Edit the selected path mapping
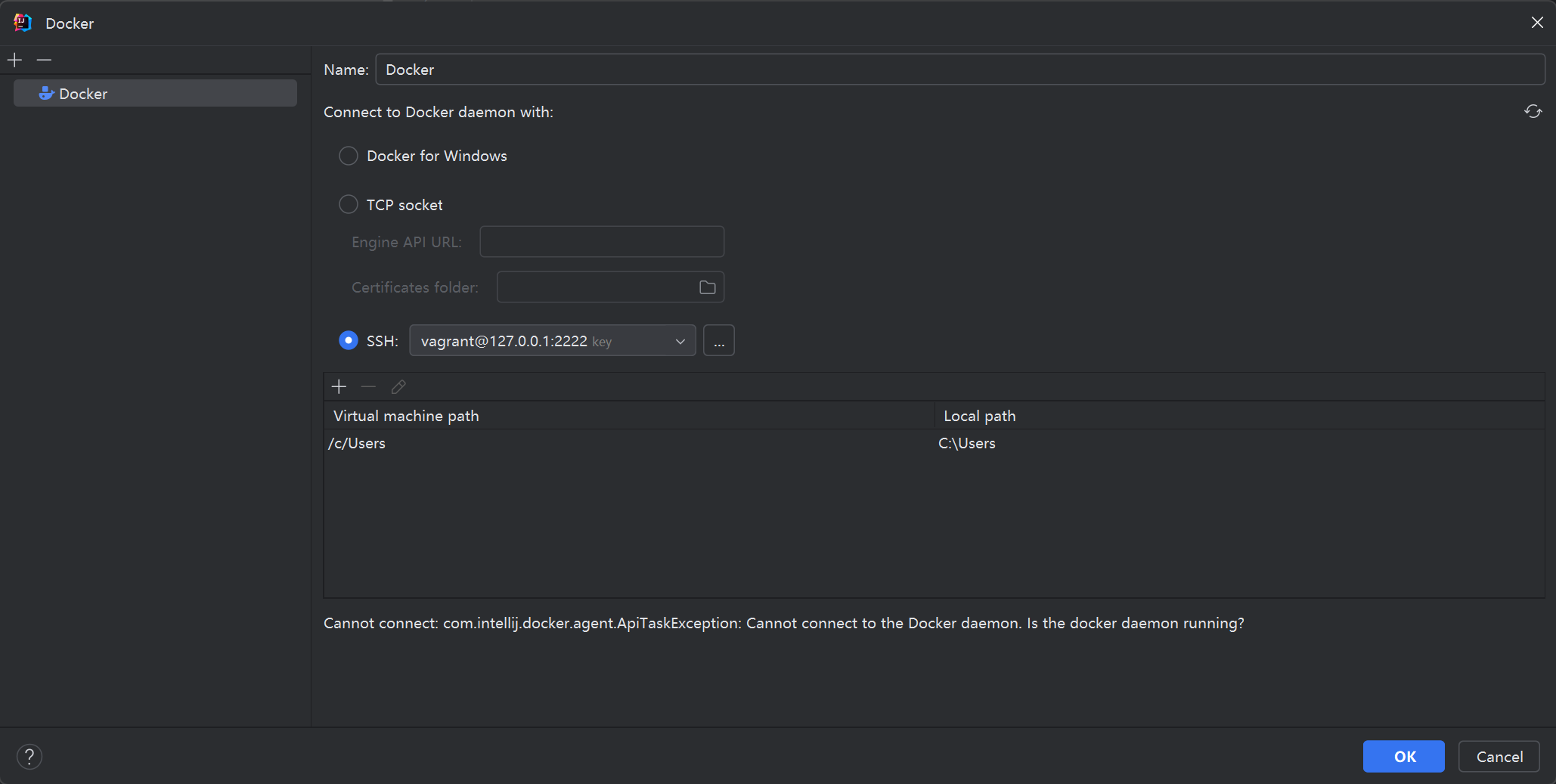This screenshot has height=784, width=1556. [x=398, y=387]
